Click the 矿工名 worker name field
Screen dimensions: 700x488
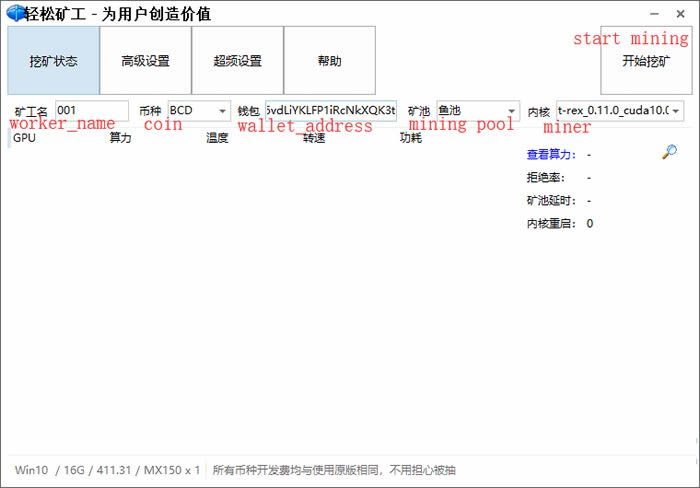(x=91, y=110)
